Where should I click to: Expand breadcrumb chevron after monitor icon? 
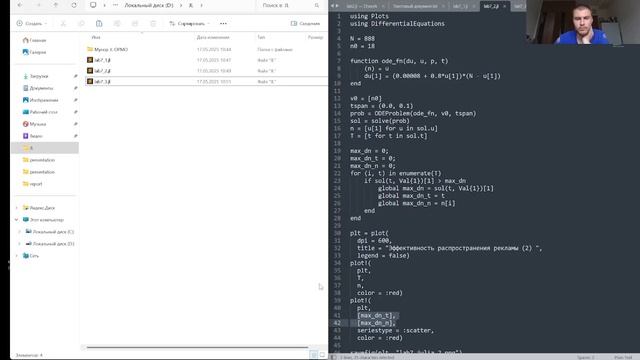[x=104, y=5]
